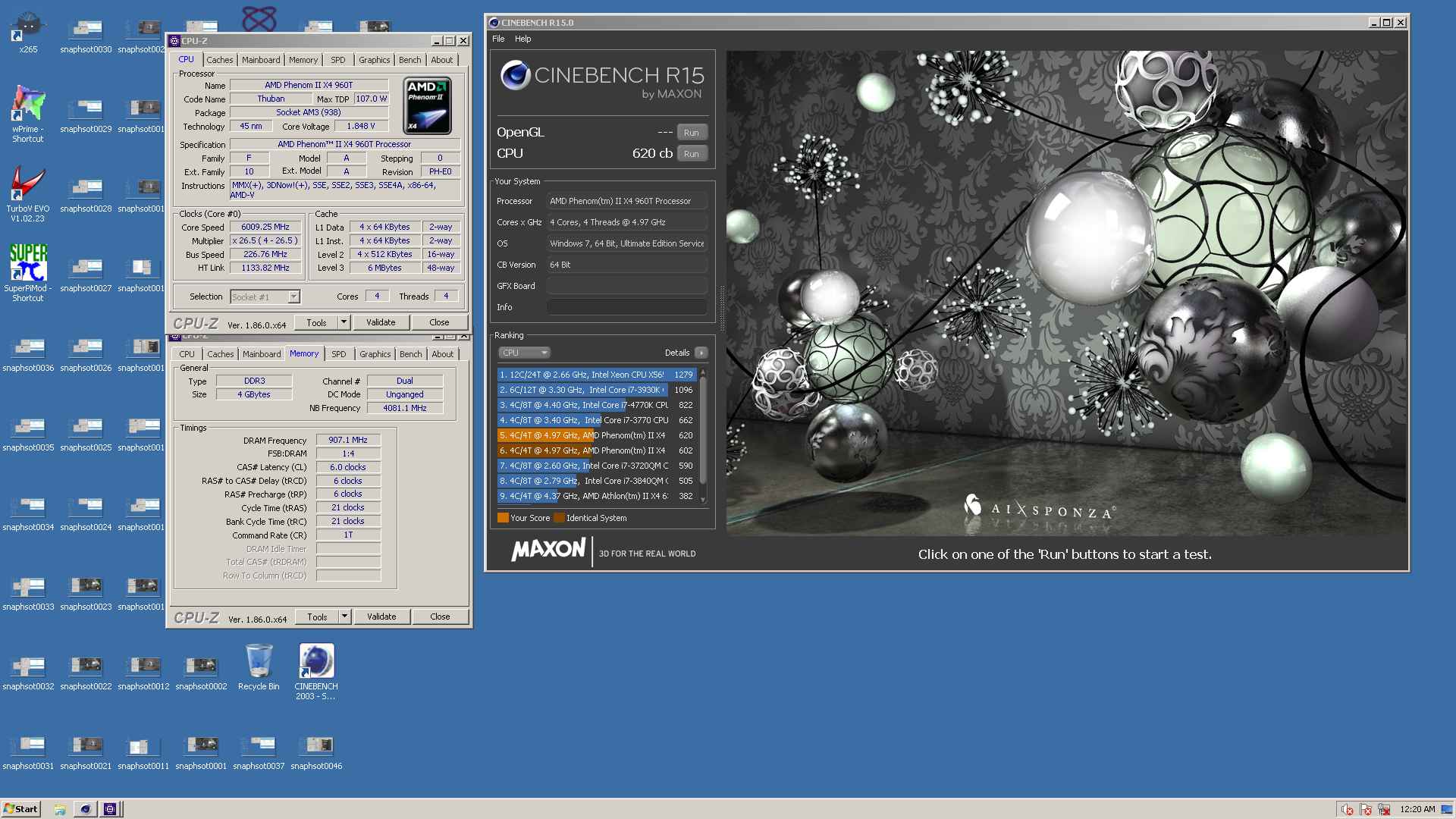The height and width of the screenshot is (819, 1456).
Task: Select the snaphsot0037 desktop file
Action: tap(259, 752)
